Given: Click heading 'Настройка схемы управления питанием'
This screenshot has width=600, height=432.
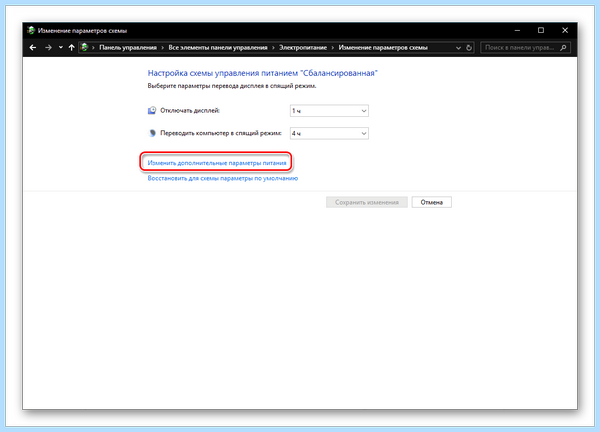Looking at the screenshot, I should [x=262, y=73].
